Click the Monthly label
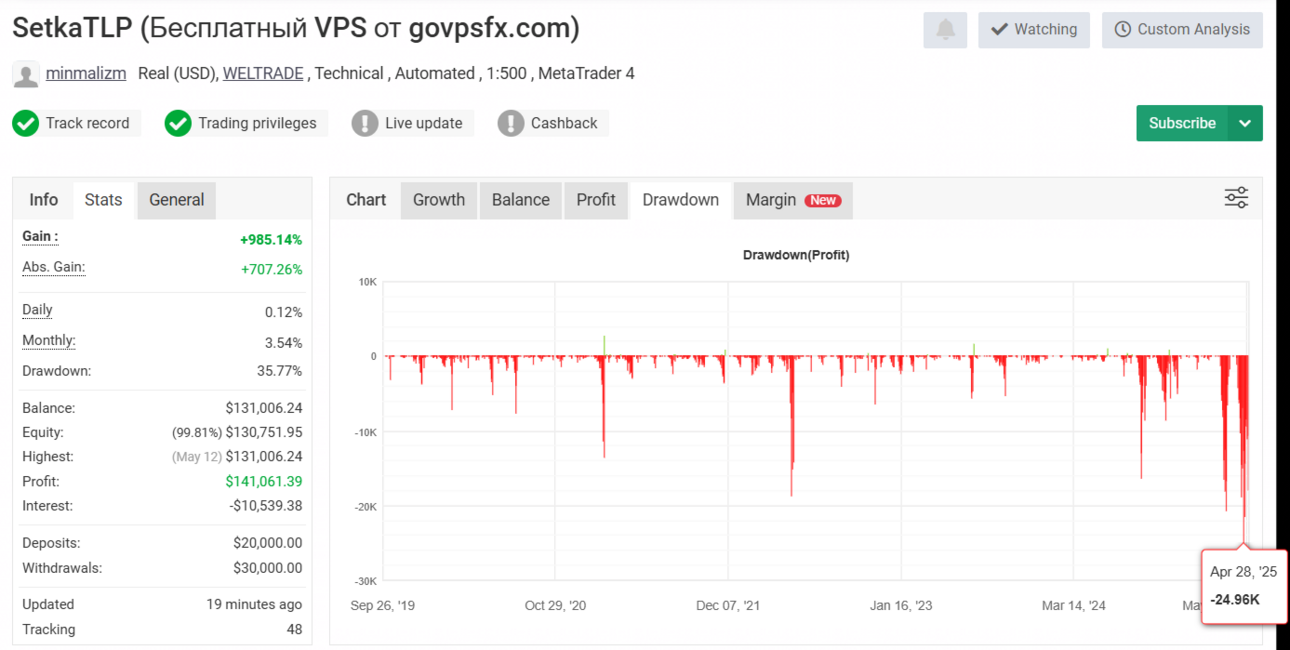1290x650 pixels. [48, 341]
